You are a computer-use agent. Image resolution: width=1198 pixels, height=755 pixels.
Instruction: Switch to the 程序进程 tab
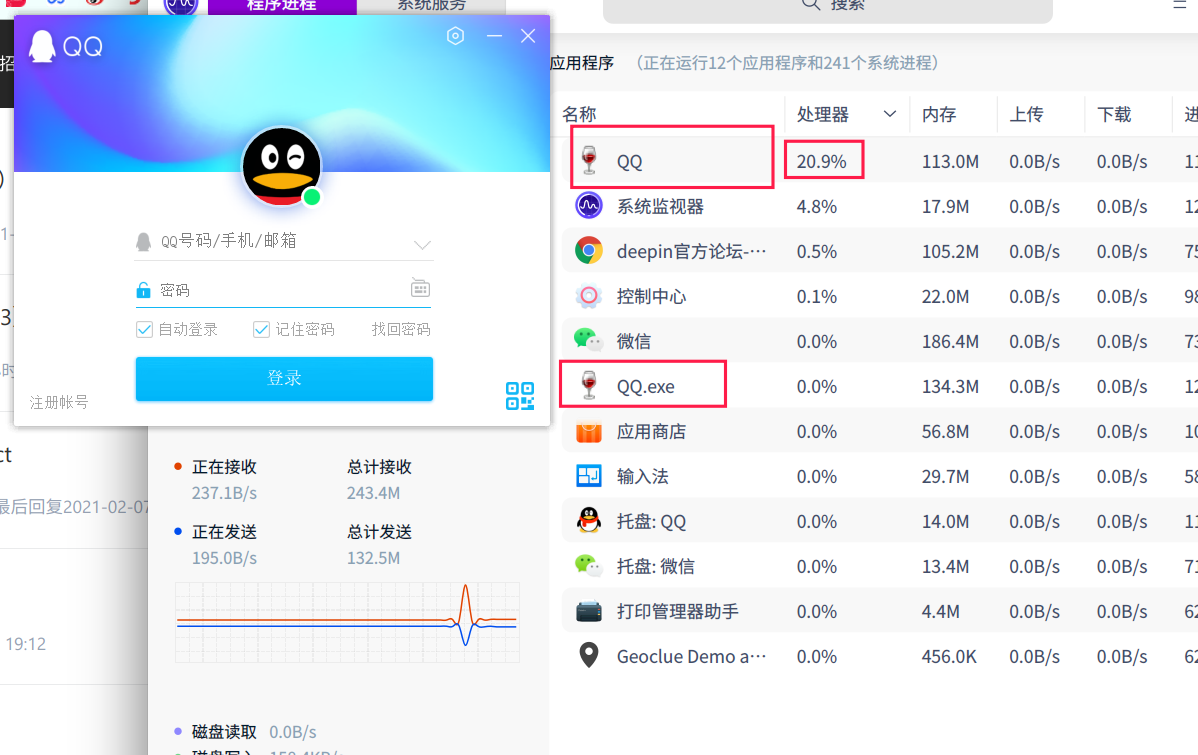click(x=282, y=6)
